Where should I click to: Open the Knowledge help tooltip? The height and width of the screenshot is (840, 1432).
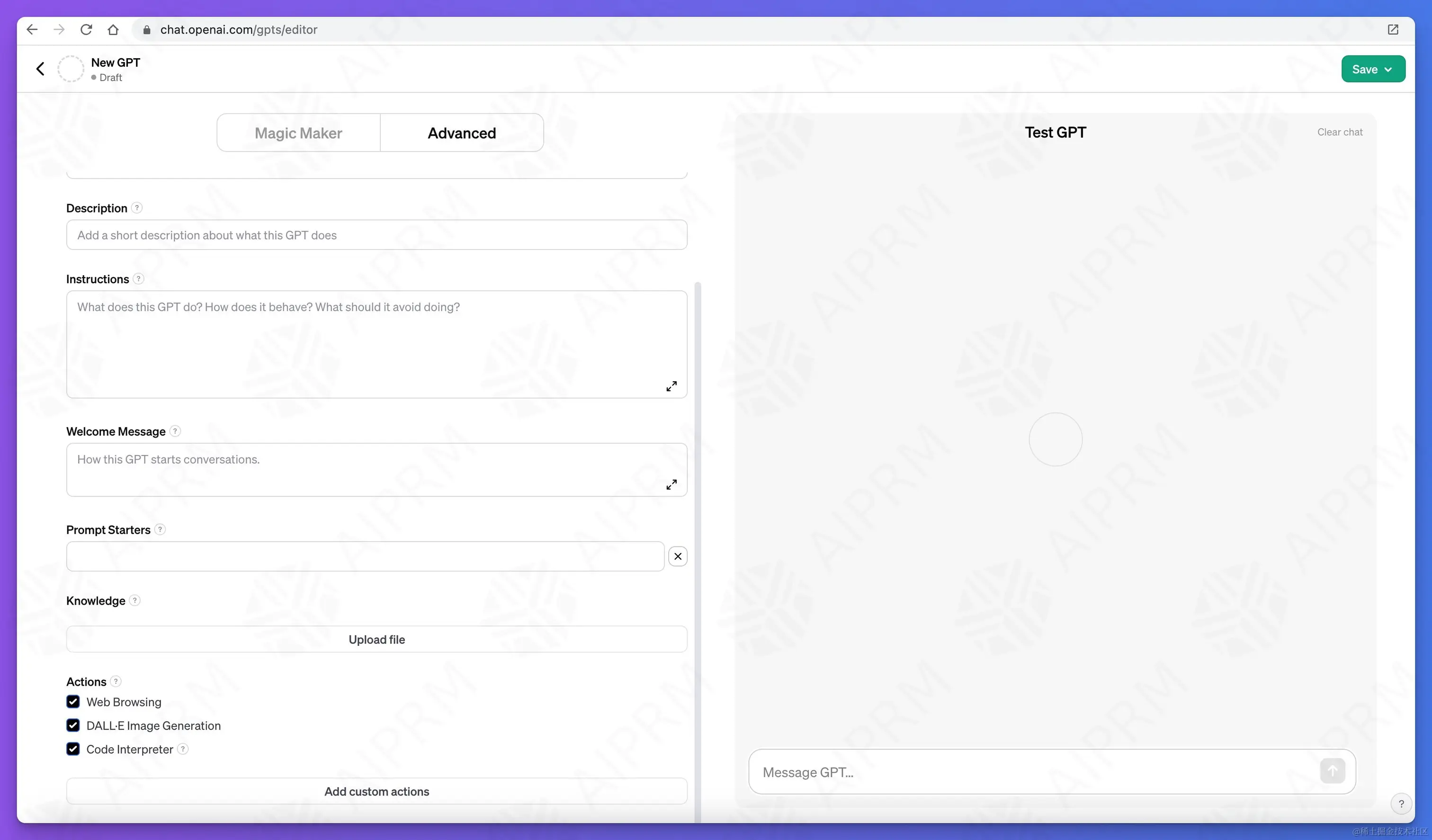134,601
